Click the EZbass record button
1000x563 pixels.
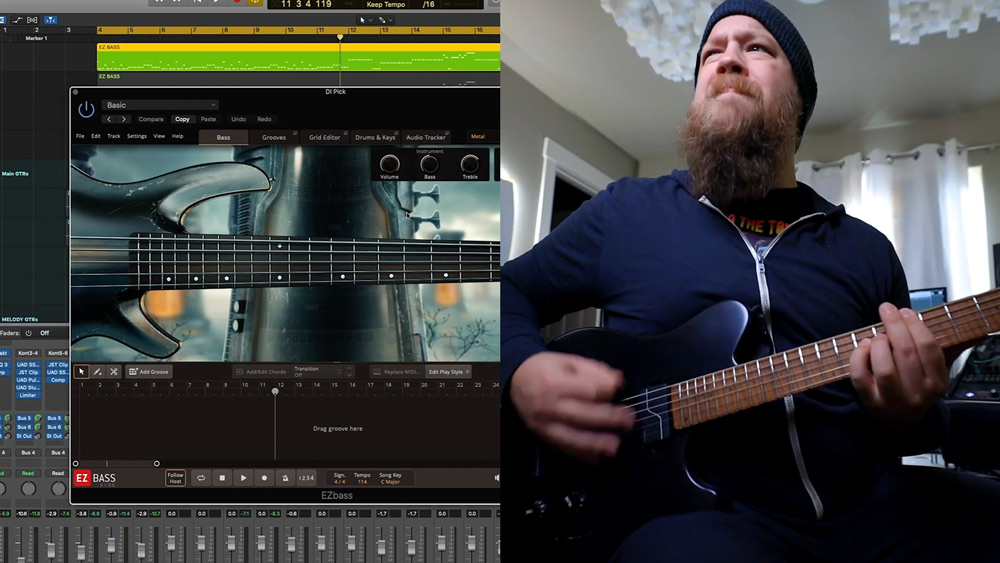264,478
